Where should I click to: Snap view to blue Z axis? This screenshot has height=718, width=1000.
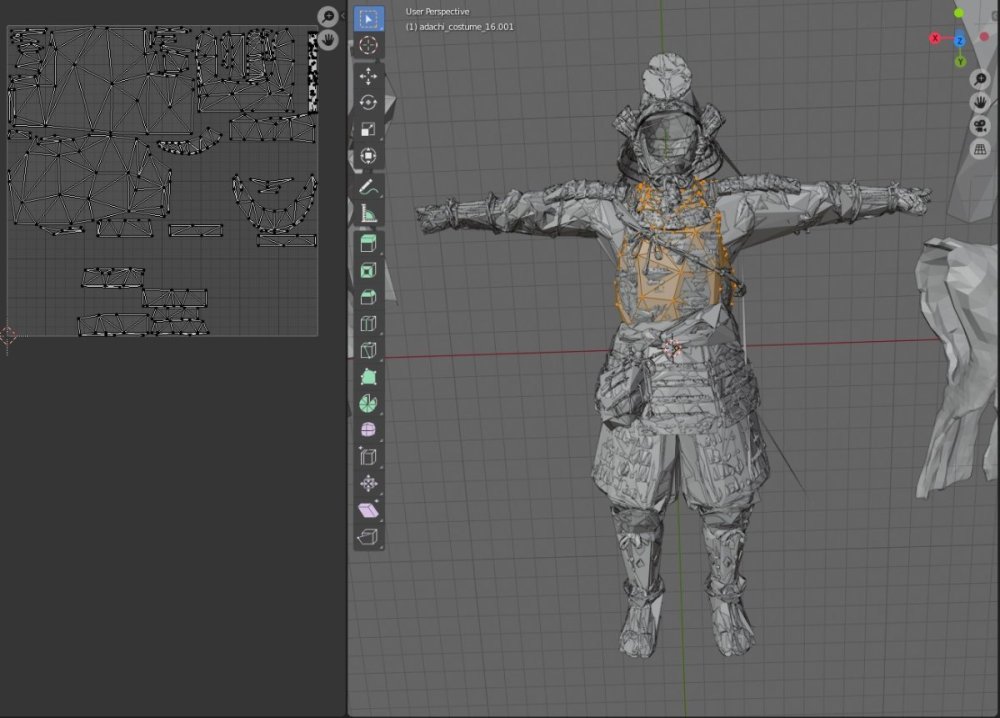959,40
